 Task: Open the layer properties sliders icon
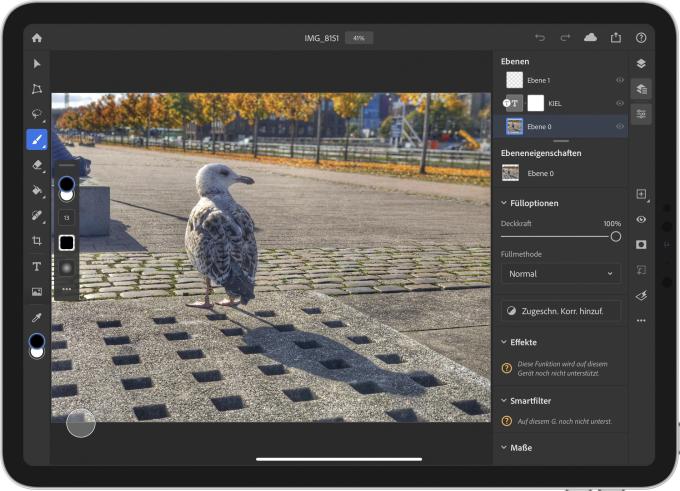pyautogui.click(x=641, y=114)
